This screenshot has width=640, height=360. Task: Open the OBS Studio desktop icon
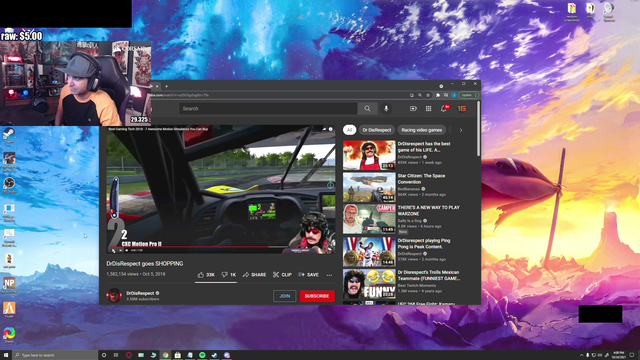point(9,185)
